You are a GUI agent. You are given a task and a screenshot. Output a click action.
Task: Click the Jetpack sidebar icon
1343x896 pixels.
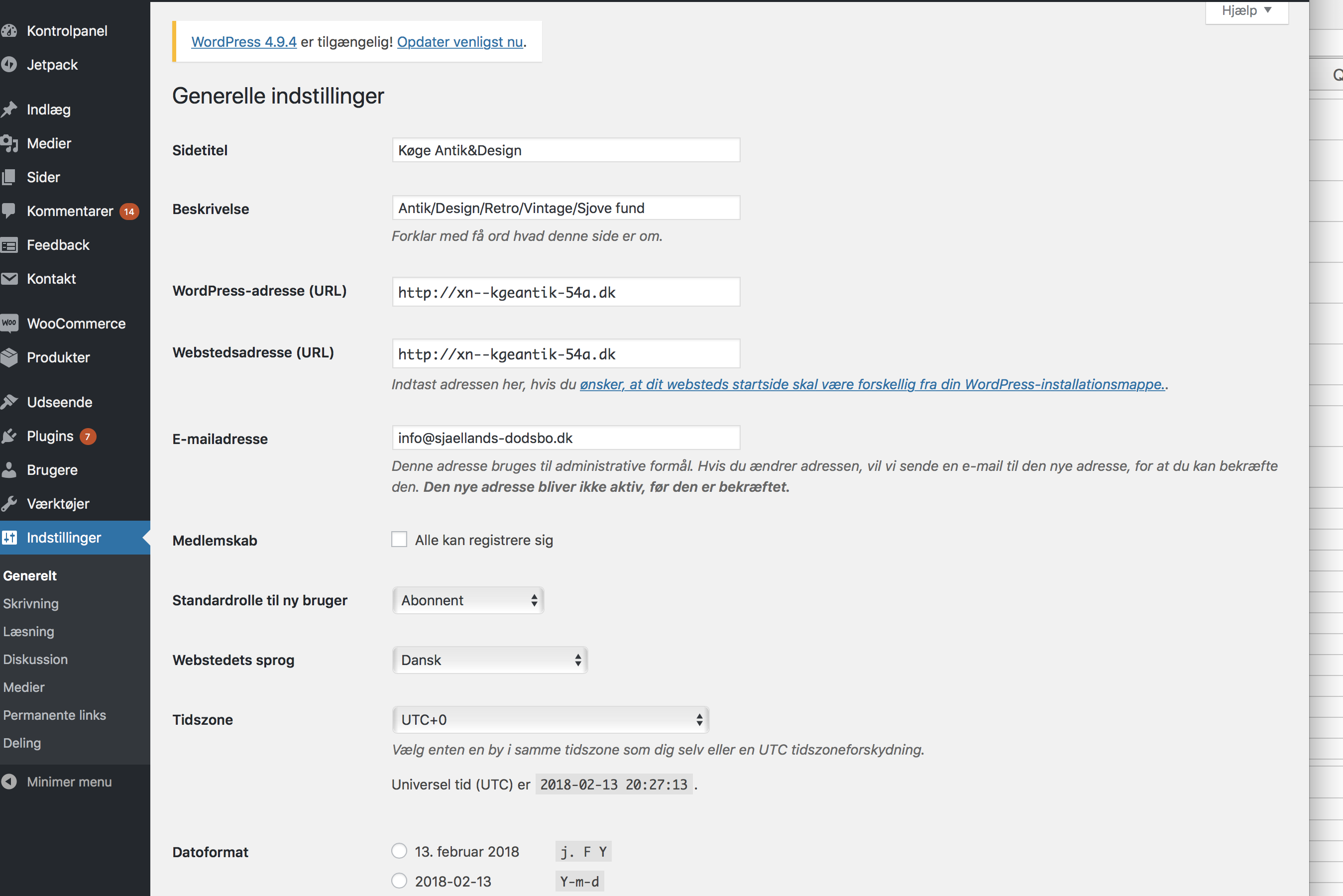[9, 65]
